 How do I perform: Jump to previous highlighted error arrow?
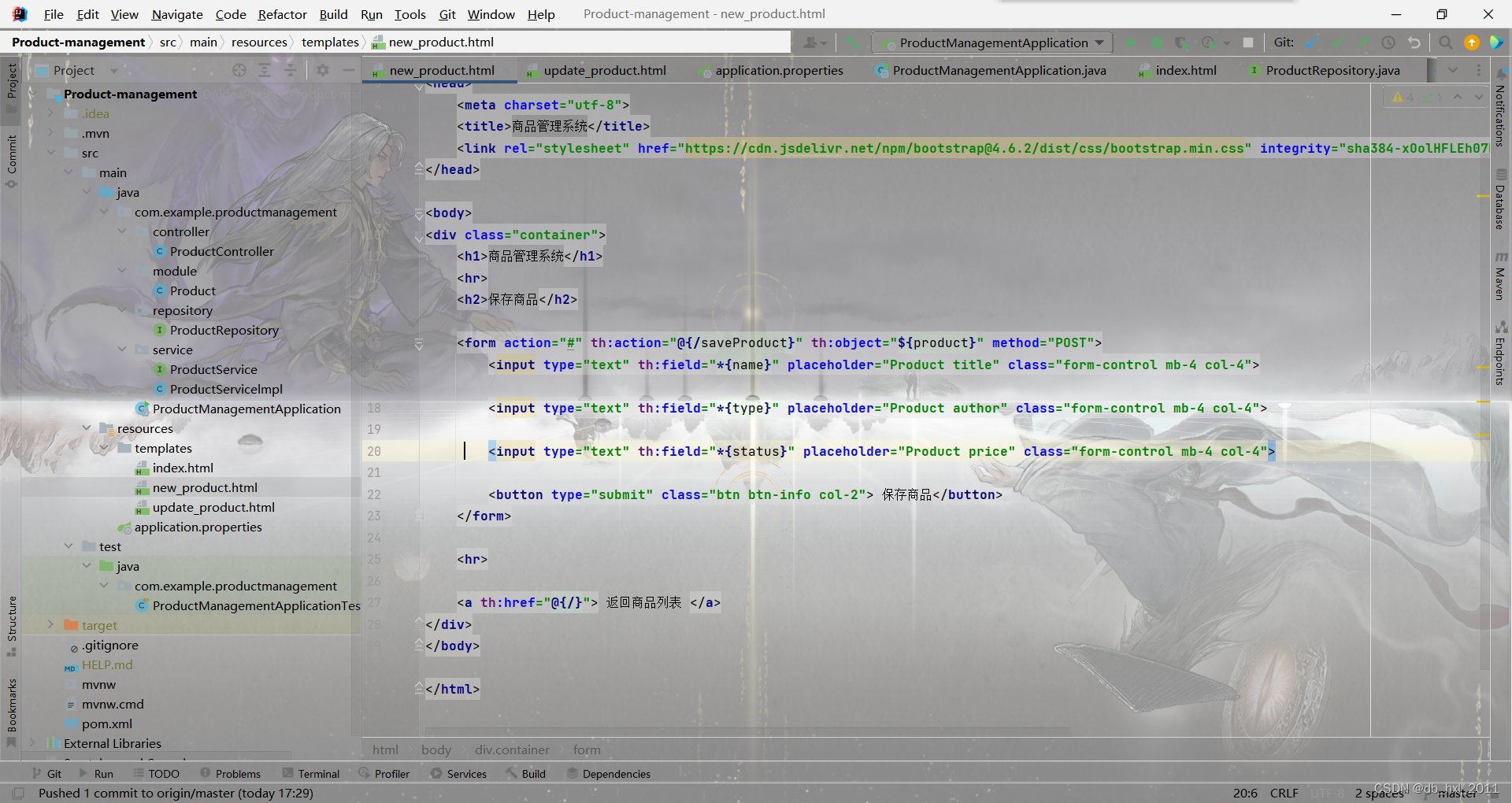tap(1458, 97)
